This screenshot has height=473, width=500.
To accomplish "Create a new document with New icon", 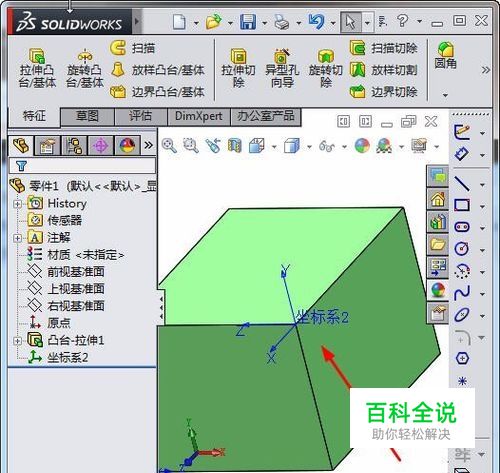I will click(179, 22).
